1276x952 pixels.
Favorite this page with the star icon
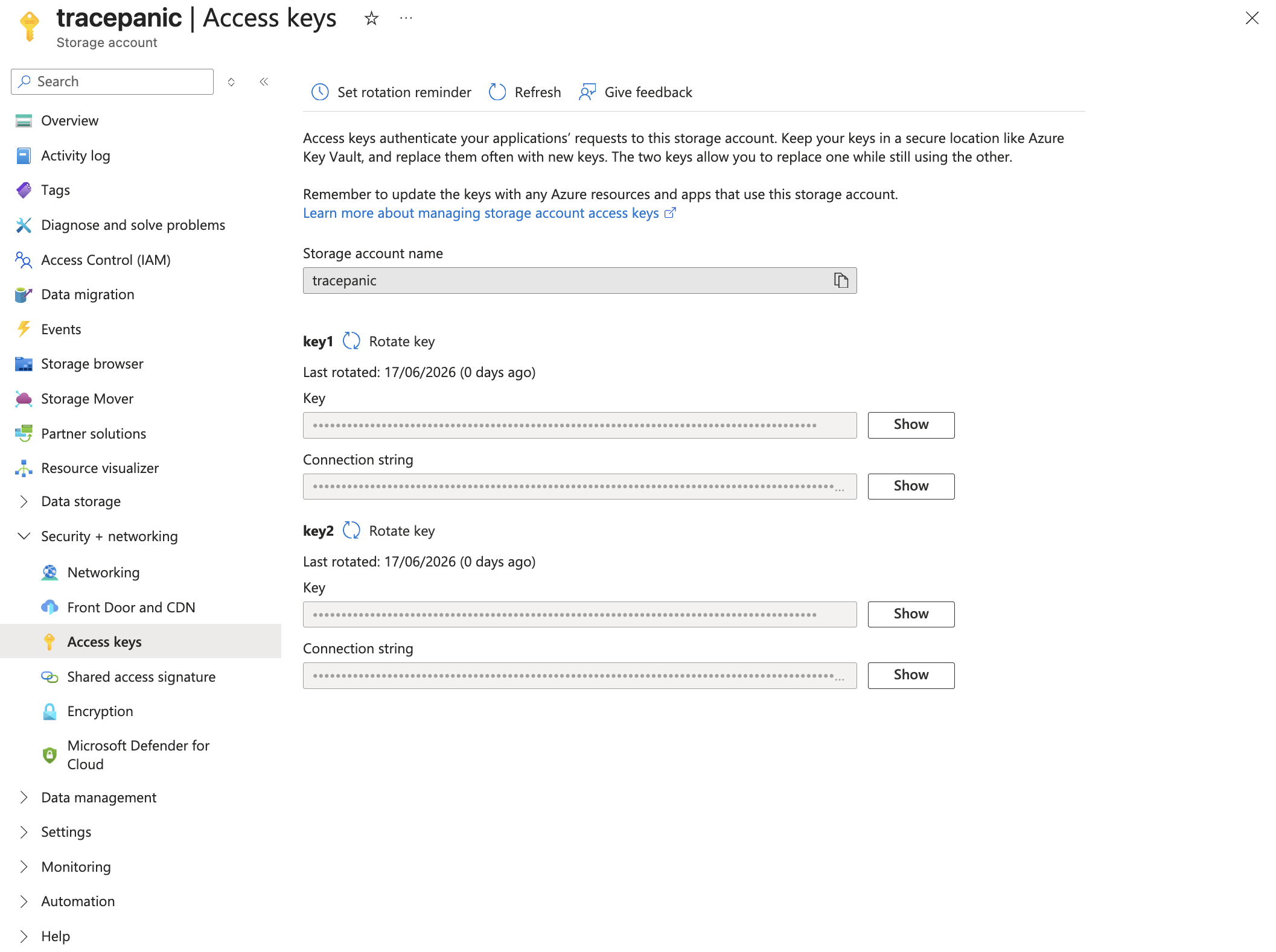click(x=371, y=19)
